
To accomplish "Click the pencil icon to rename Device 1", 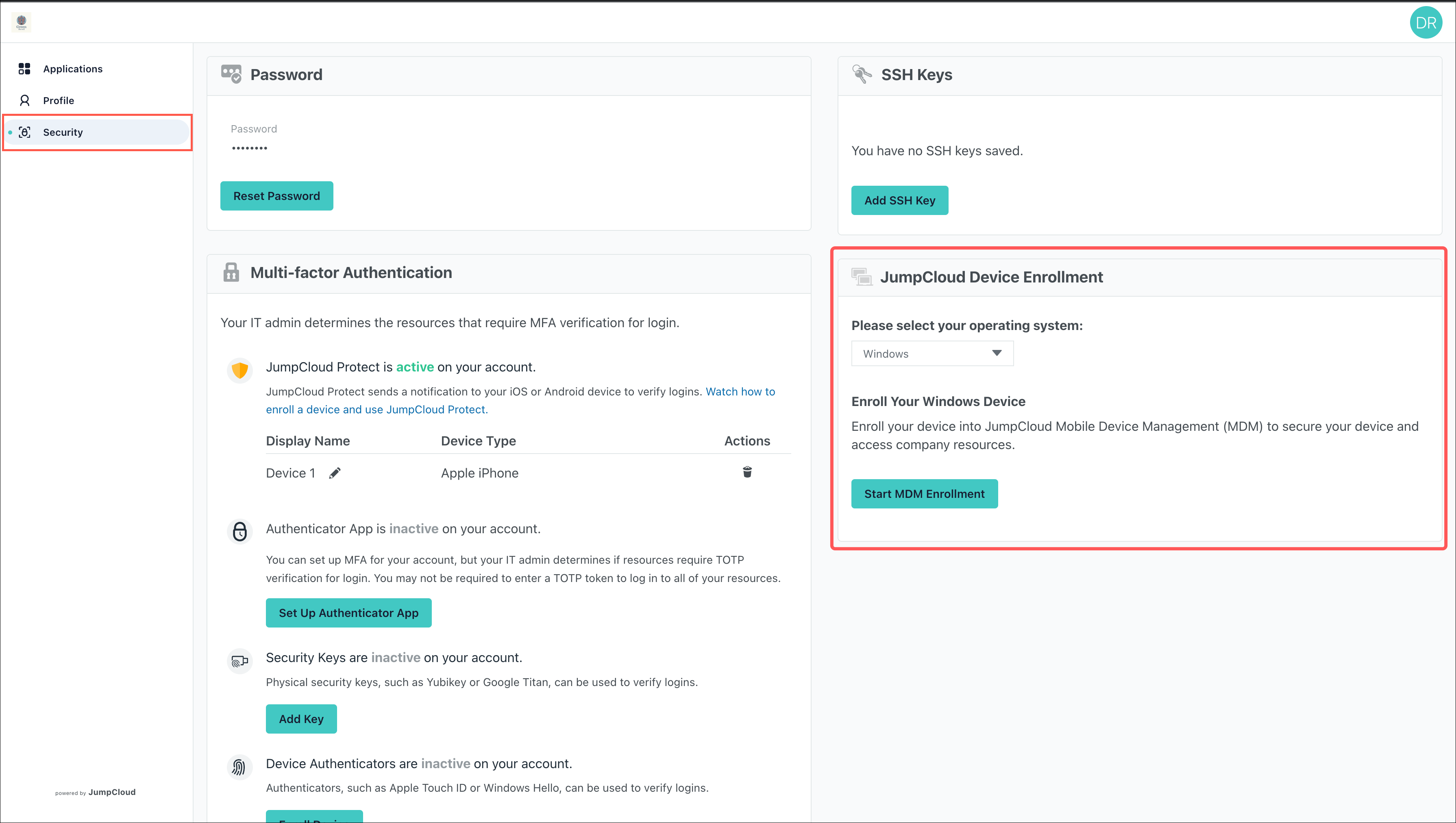I will (335, 473).
